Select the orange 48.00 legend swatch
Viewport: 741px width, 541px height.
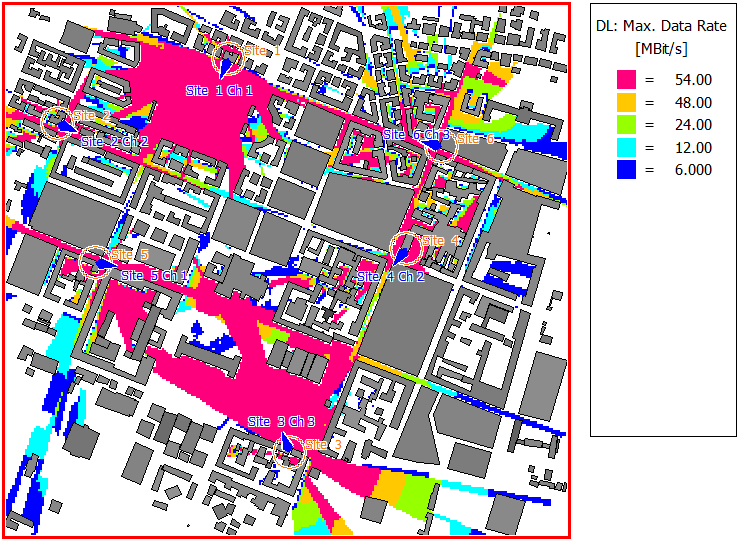[x=626, y=102]
